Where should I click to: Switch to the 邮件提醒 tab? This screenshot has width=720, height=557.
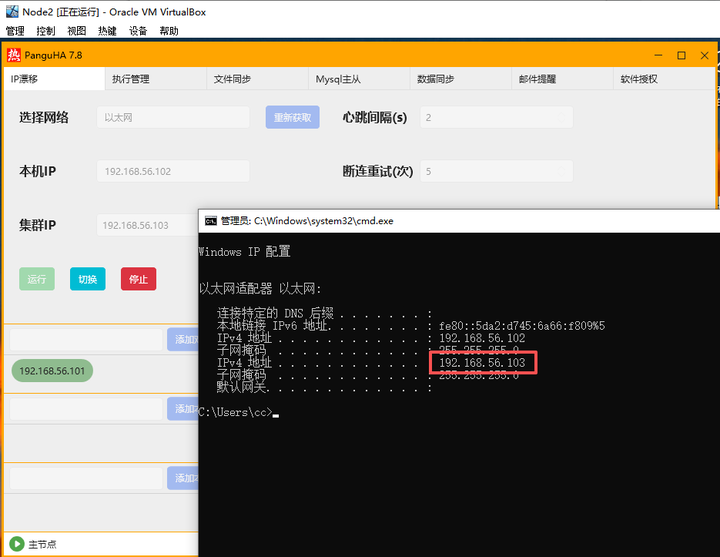pos(562,79)
